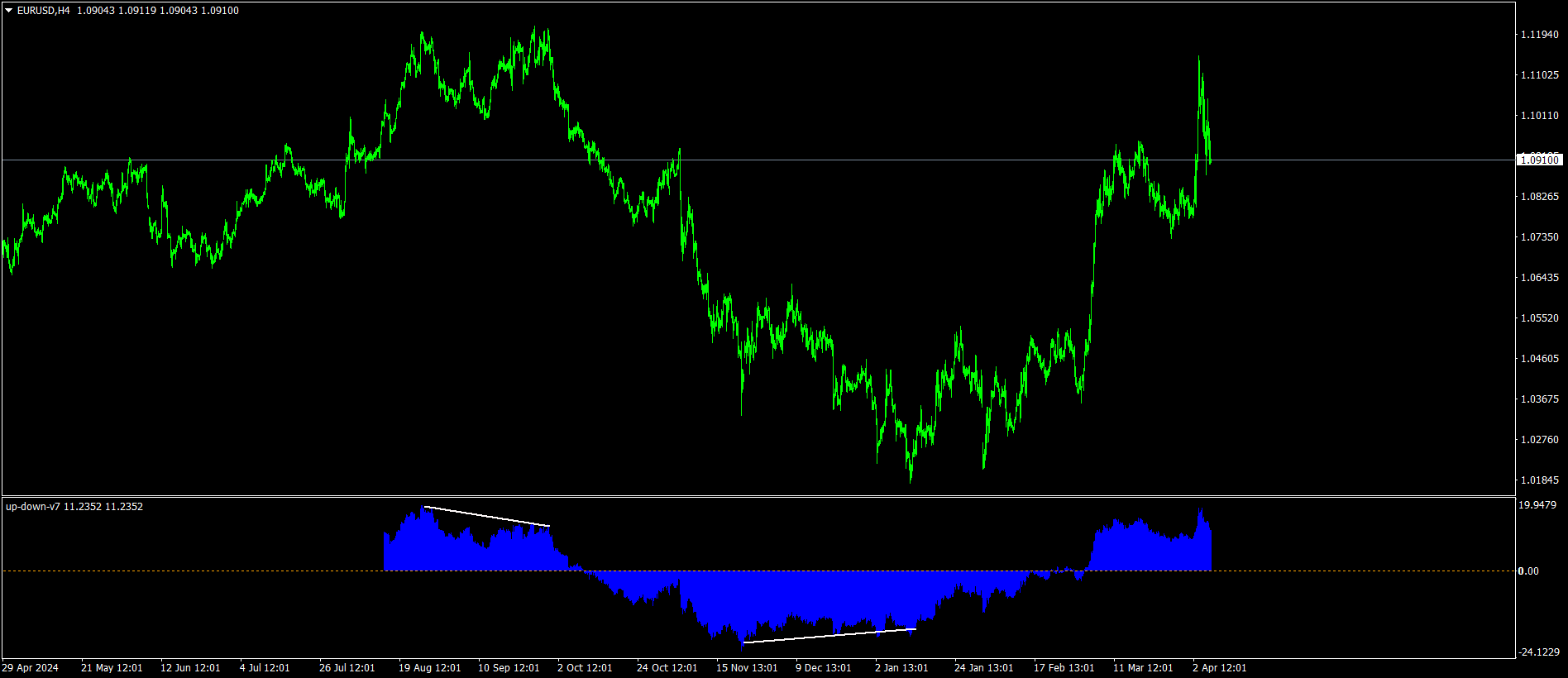Click the 21 May 12:01 time label

point(112,667)
